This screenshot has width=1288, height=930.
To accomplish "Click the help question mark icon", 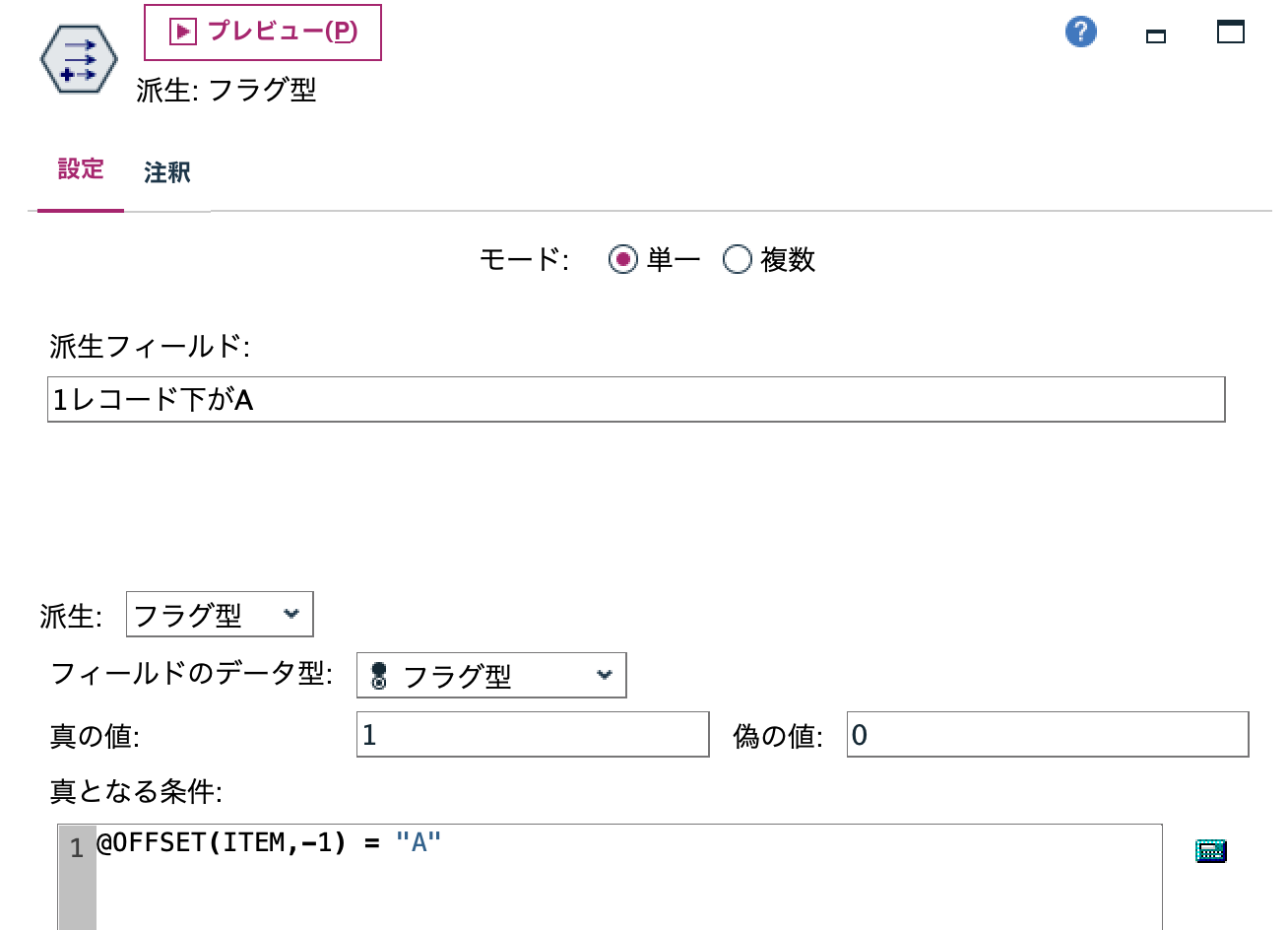I will pos(1079,32).
